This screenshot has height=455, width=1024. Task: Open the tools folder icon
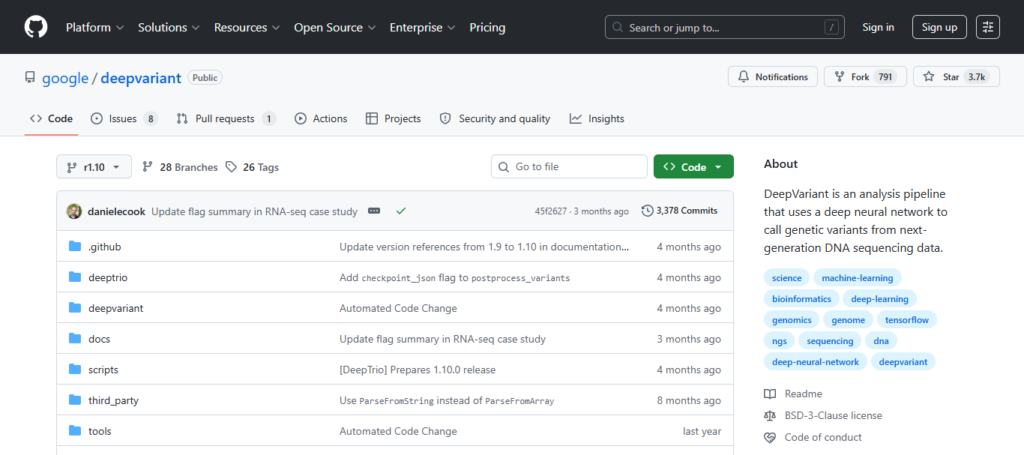tap(75, 431)
